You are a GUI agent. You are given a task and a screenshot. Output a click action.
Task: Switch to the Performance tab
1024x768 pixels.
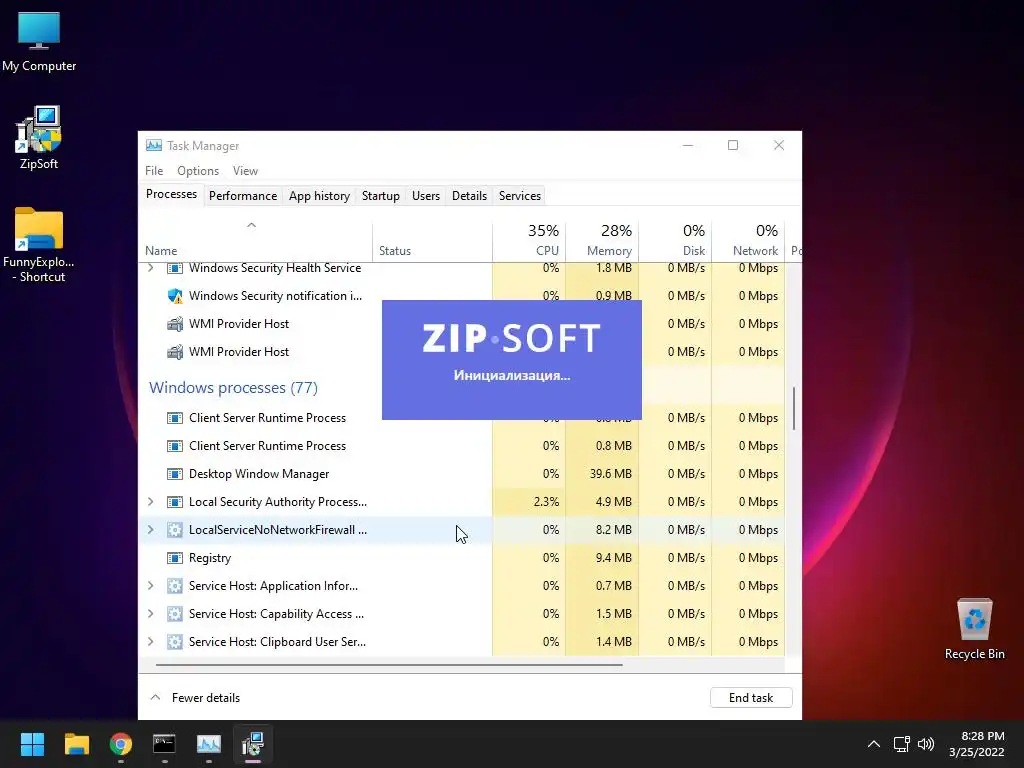(x=243, y=196)
